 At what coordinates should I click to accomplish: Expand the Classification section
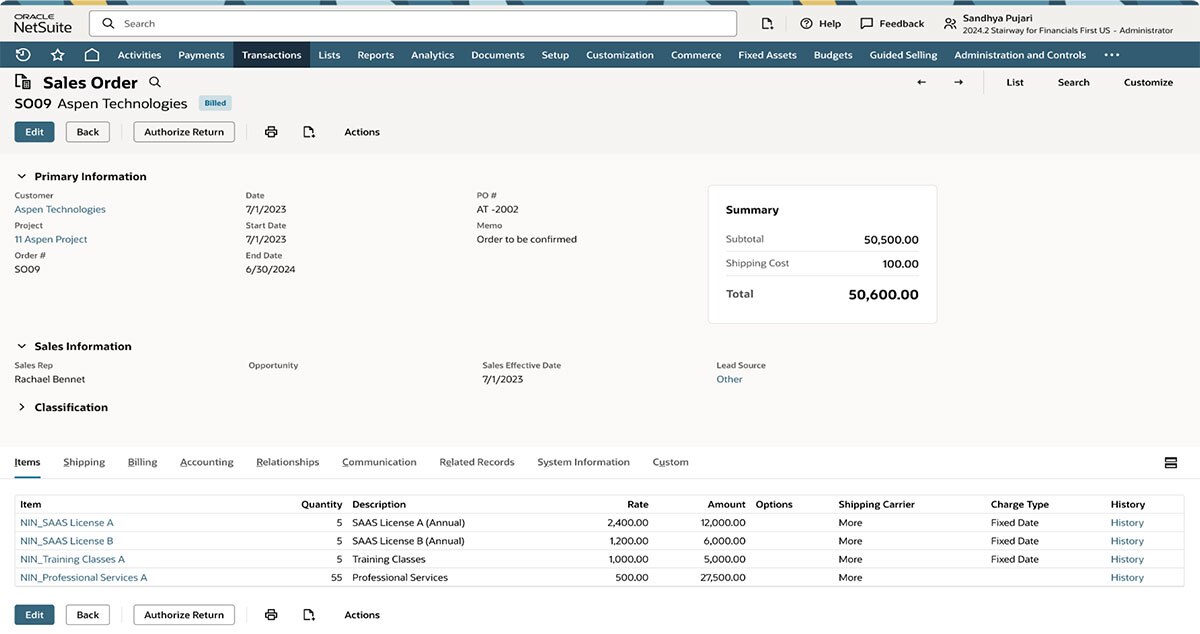22,407
